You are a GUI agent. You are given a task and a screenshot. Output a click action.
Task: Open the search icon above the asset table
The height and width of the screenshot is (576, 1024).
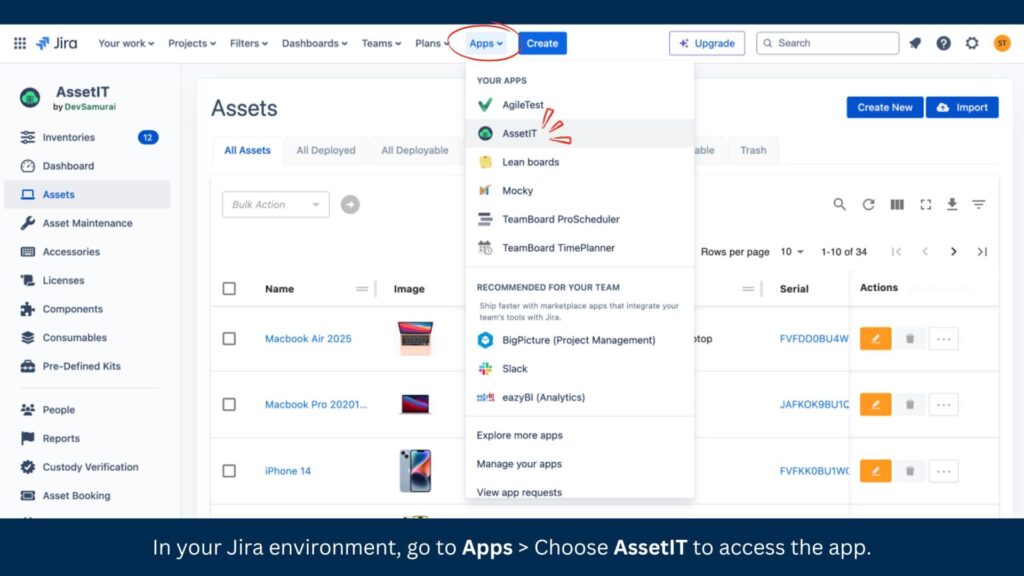840,204
